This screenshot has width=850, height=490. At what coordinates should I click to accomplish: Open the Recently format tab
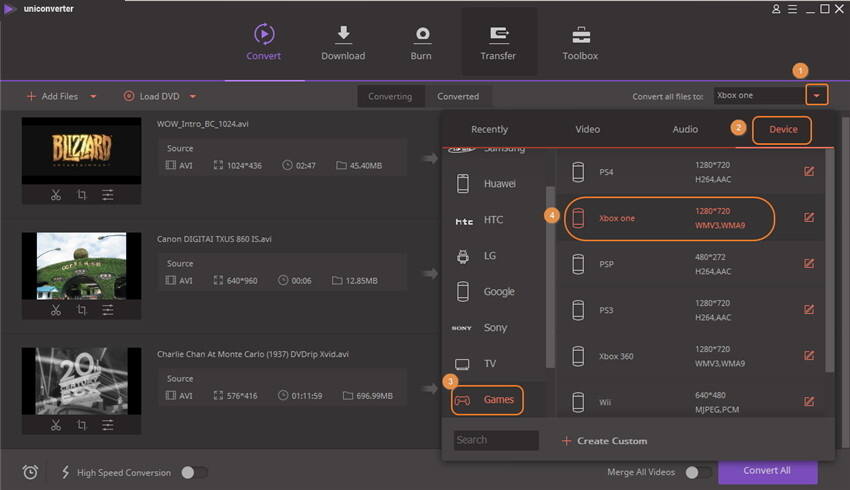click(x=490, y=130)
